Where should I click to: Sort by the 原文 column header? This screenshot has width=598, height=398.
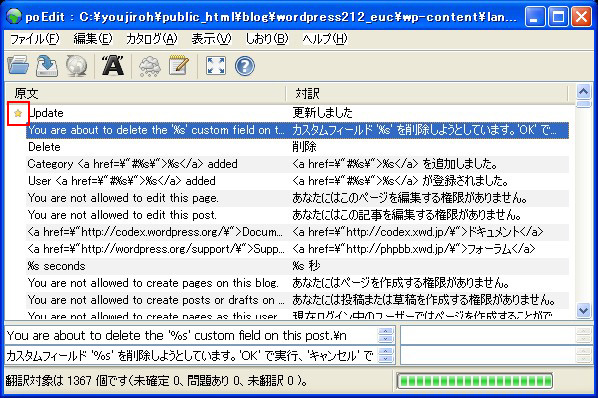pyautogui.click(x=145, y=93)
